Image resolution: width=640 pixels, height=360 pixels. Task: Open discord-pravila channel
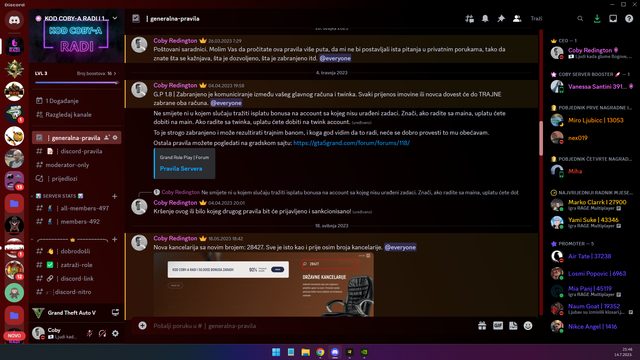76,151
